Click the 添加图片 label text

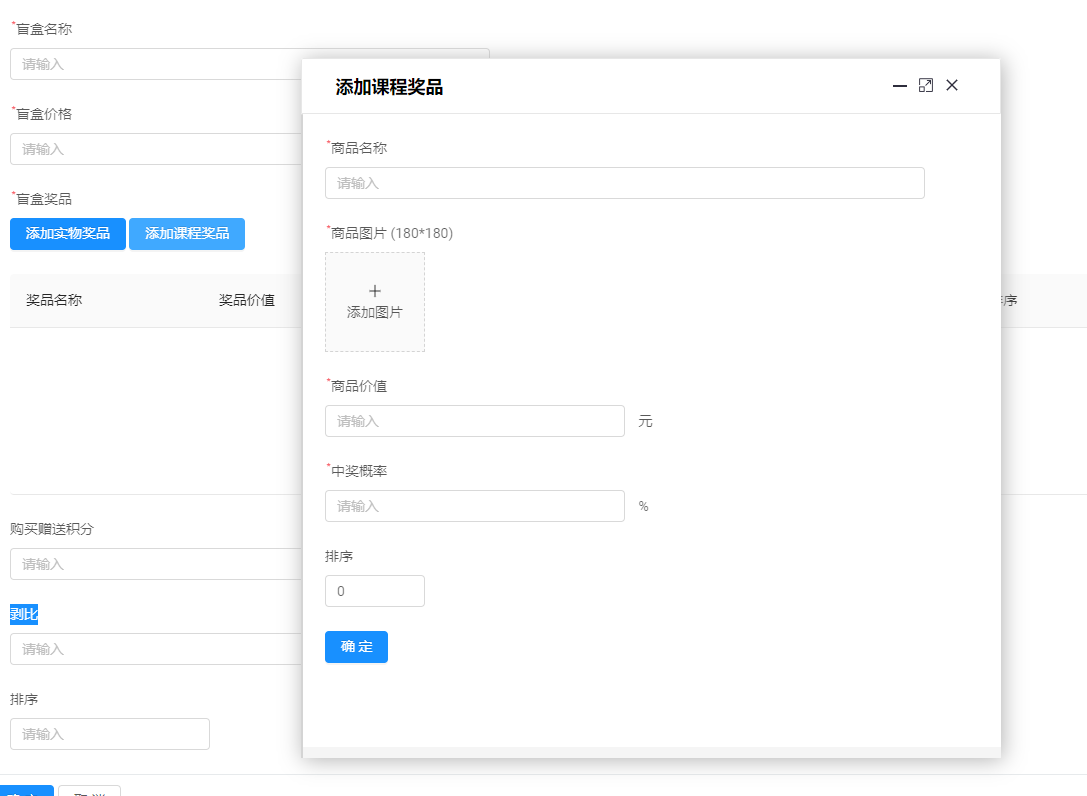pos(375,313)
